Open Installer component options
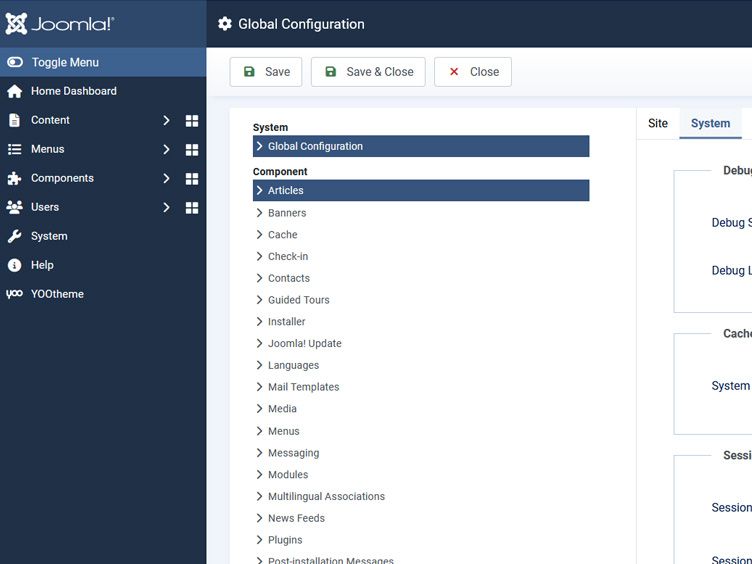Viewport: 752px width, 564px height. coord(286,322)
